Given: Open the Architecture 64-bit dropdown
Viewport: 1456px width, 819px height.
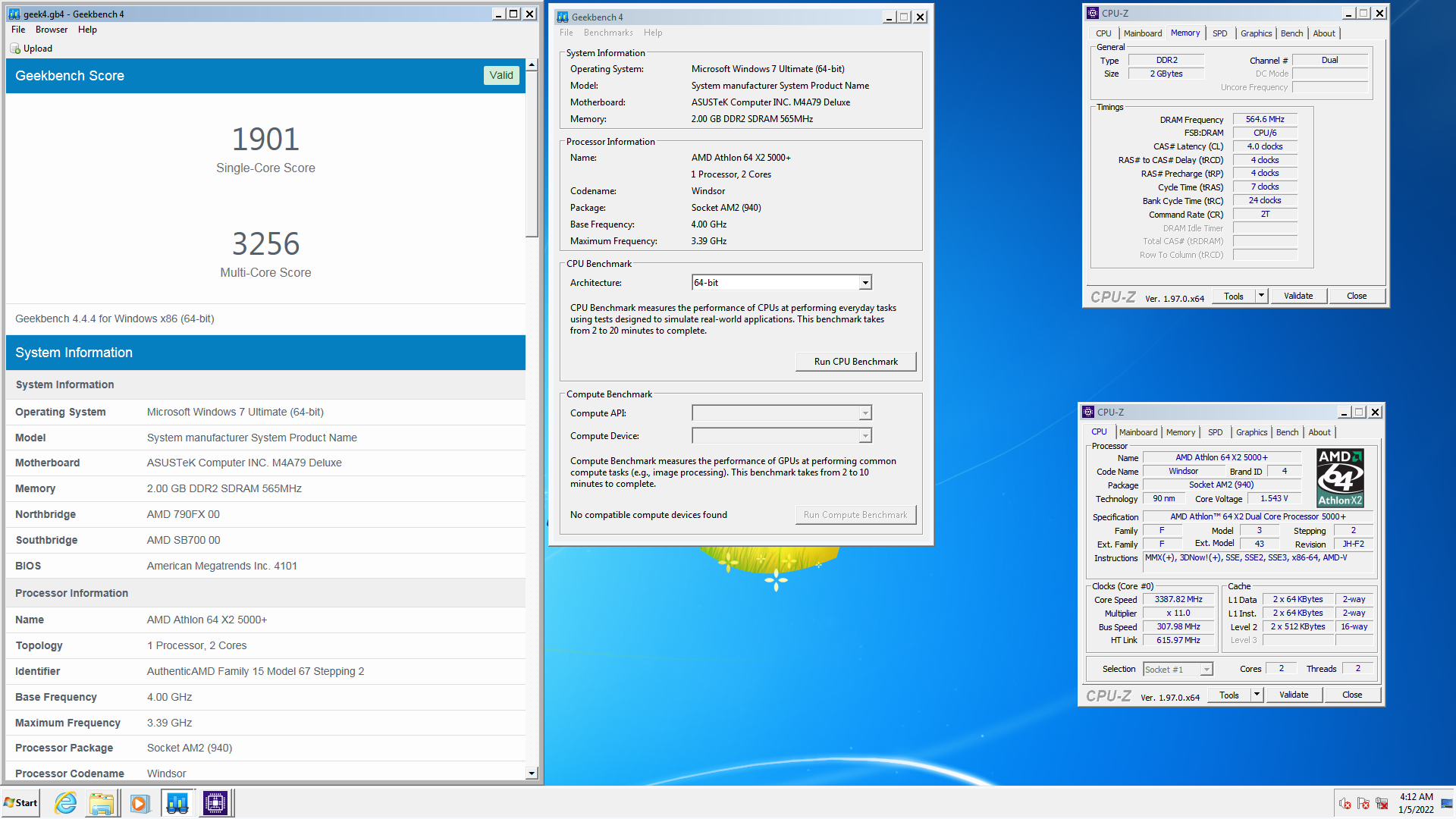Looking at the screenshot, I should tap(864, 283).
